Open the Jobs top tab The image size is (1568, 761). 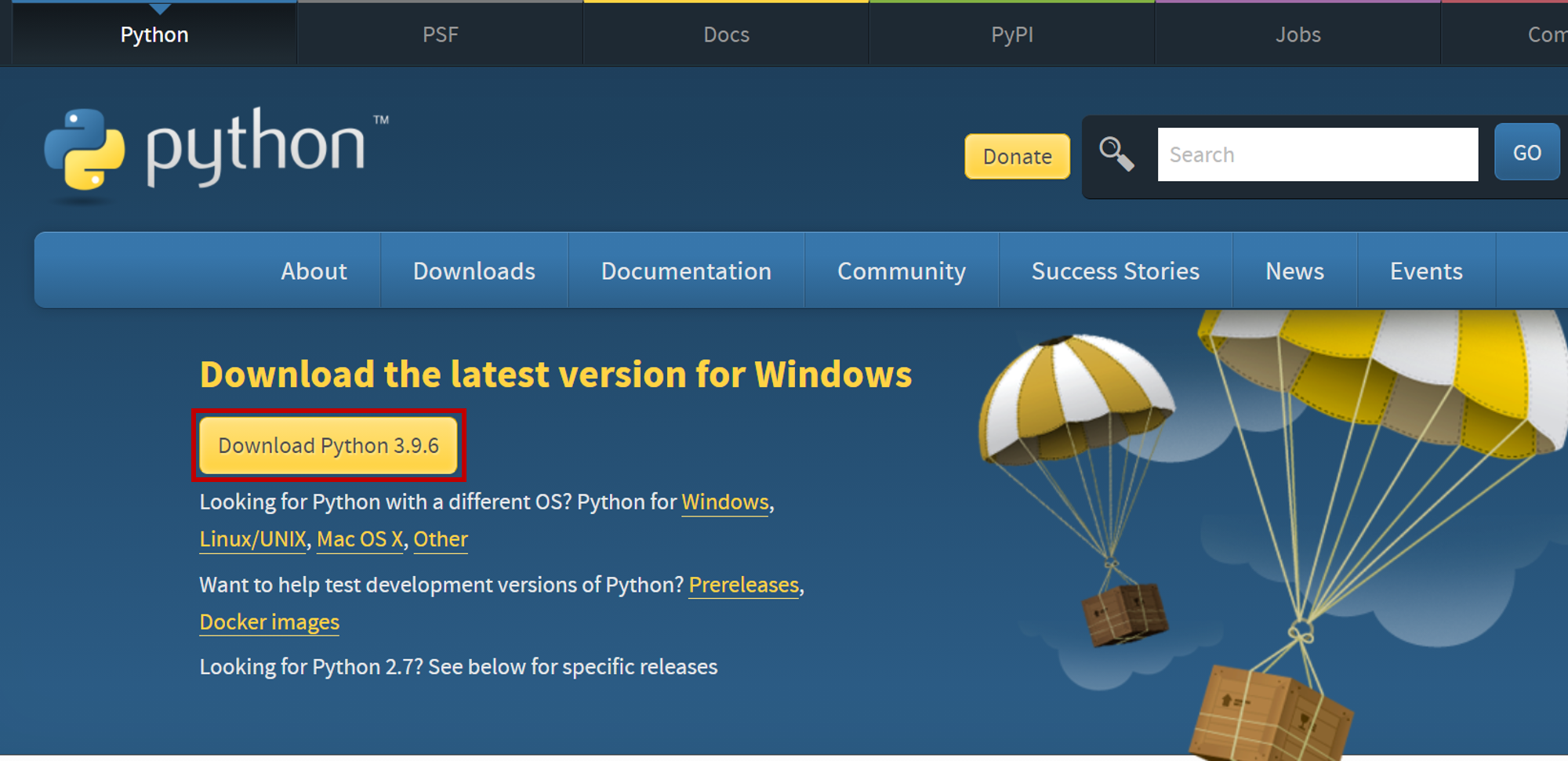click(1298, 34)
